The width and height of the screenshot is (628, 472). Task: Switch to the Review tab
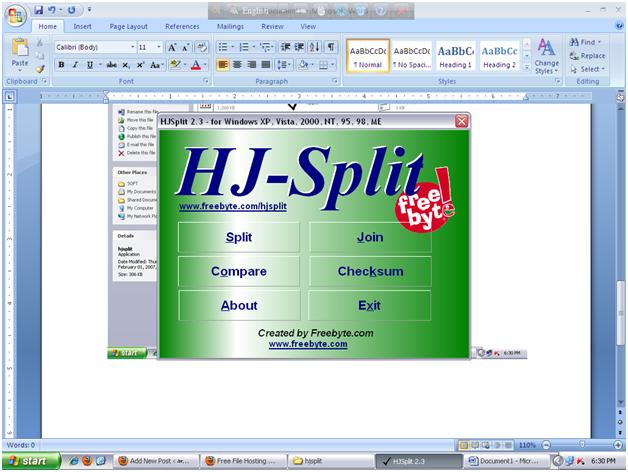pos(272,26)
